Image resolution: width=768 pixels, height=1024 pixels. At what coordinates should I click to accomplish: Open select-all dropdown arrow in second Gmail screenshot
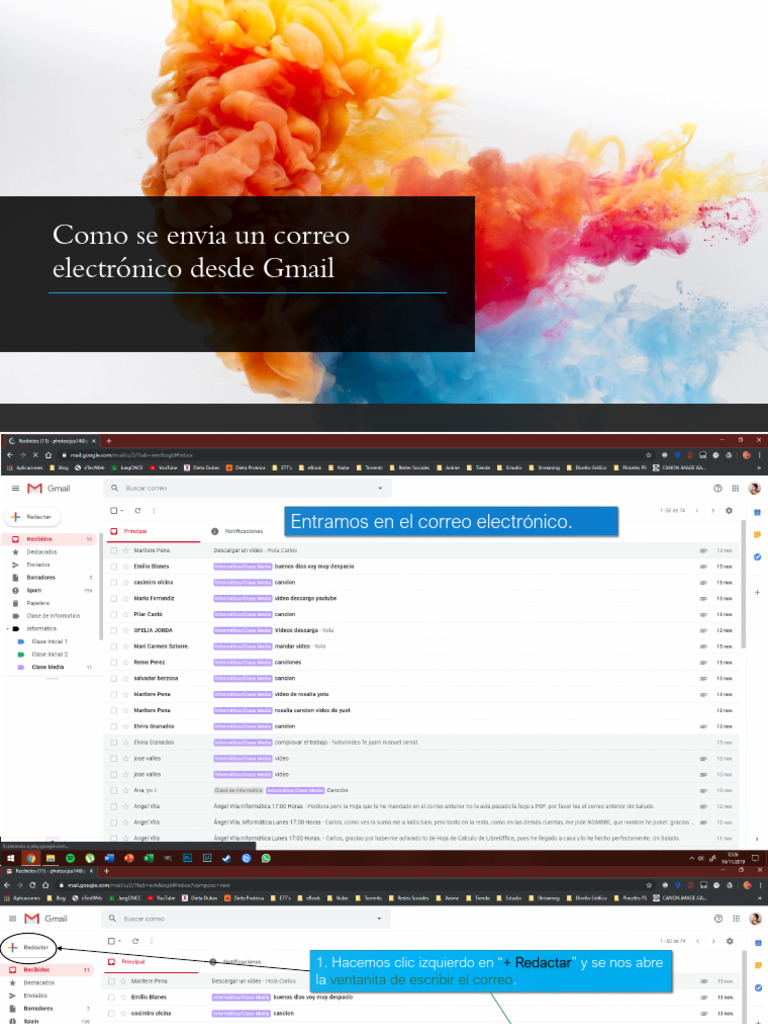(120, 941)
